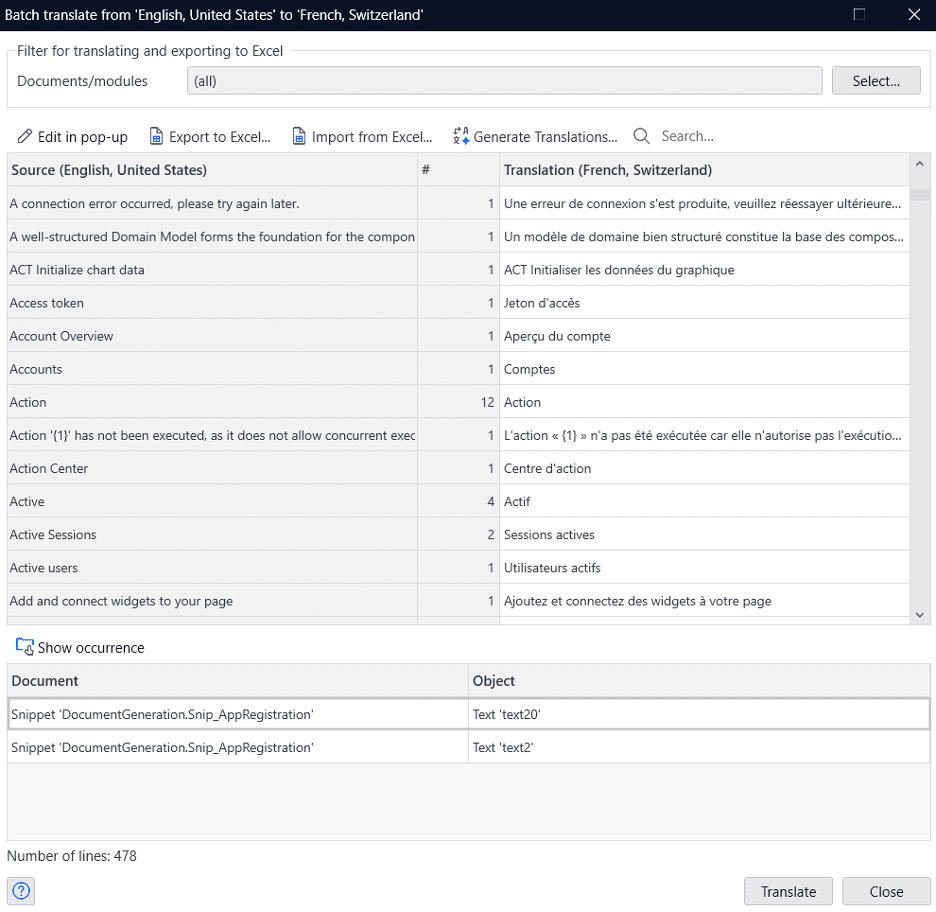Open help with the question mark icon
Image resolution: width=936 pixels, height=912 pixels.
point(21,890)
